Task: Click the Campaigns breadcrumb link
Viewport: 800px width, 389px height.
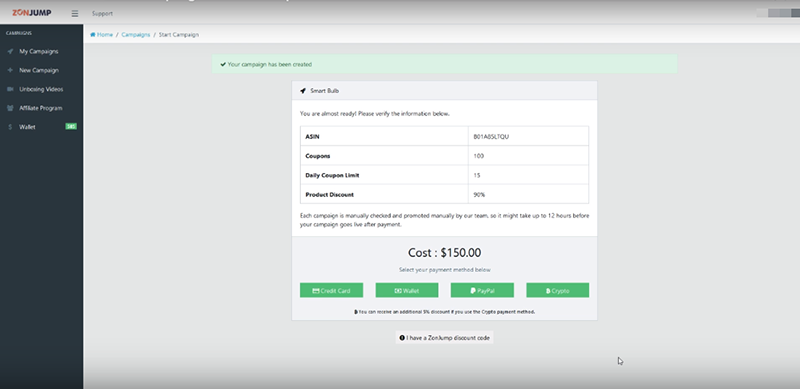Action: (136, 35)
